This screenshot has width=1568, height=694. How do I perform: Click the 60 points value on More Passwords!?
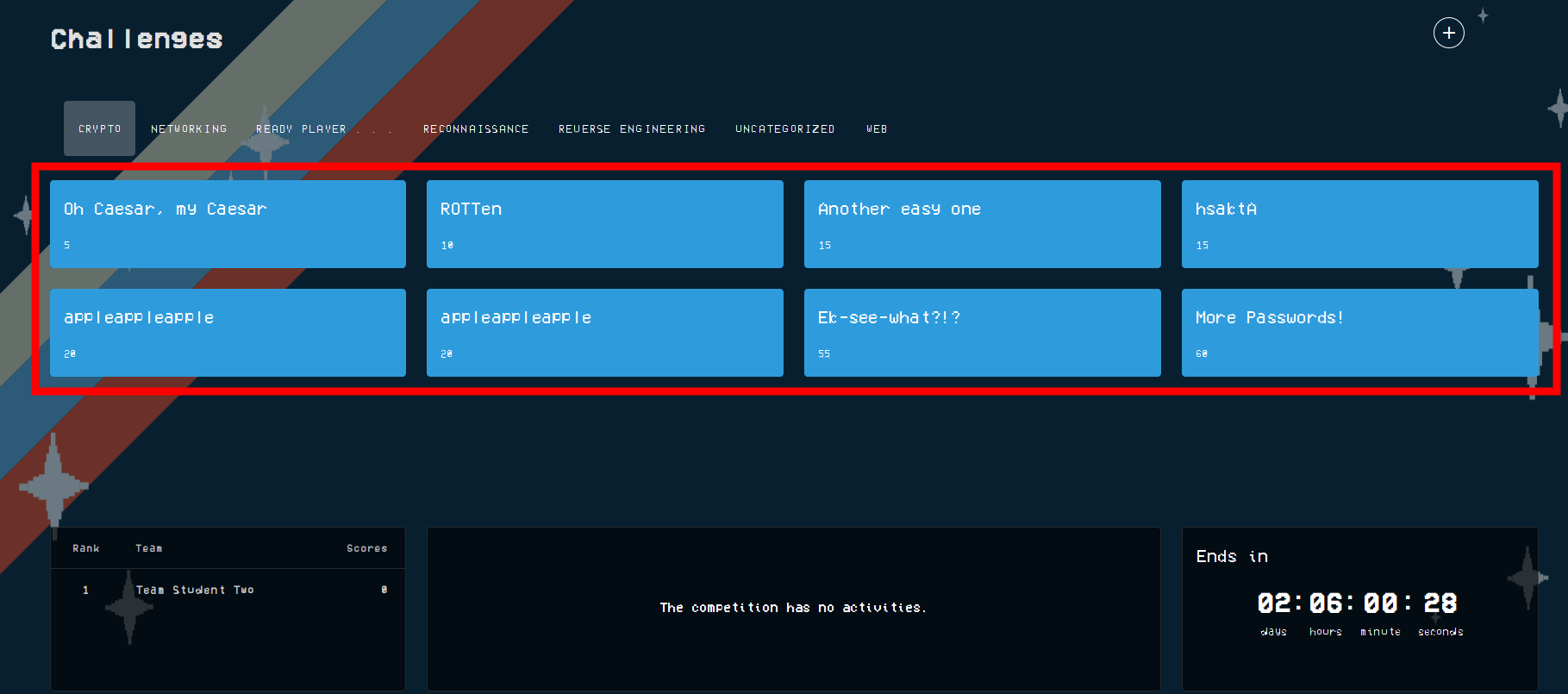click(1202, 353)
